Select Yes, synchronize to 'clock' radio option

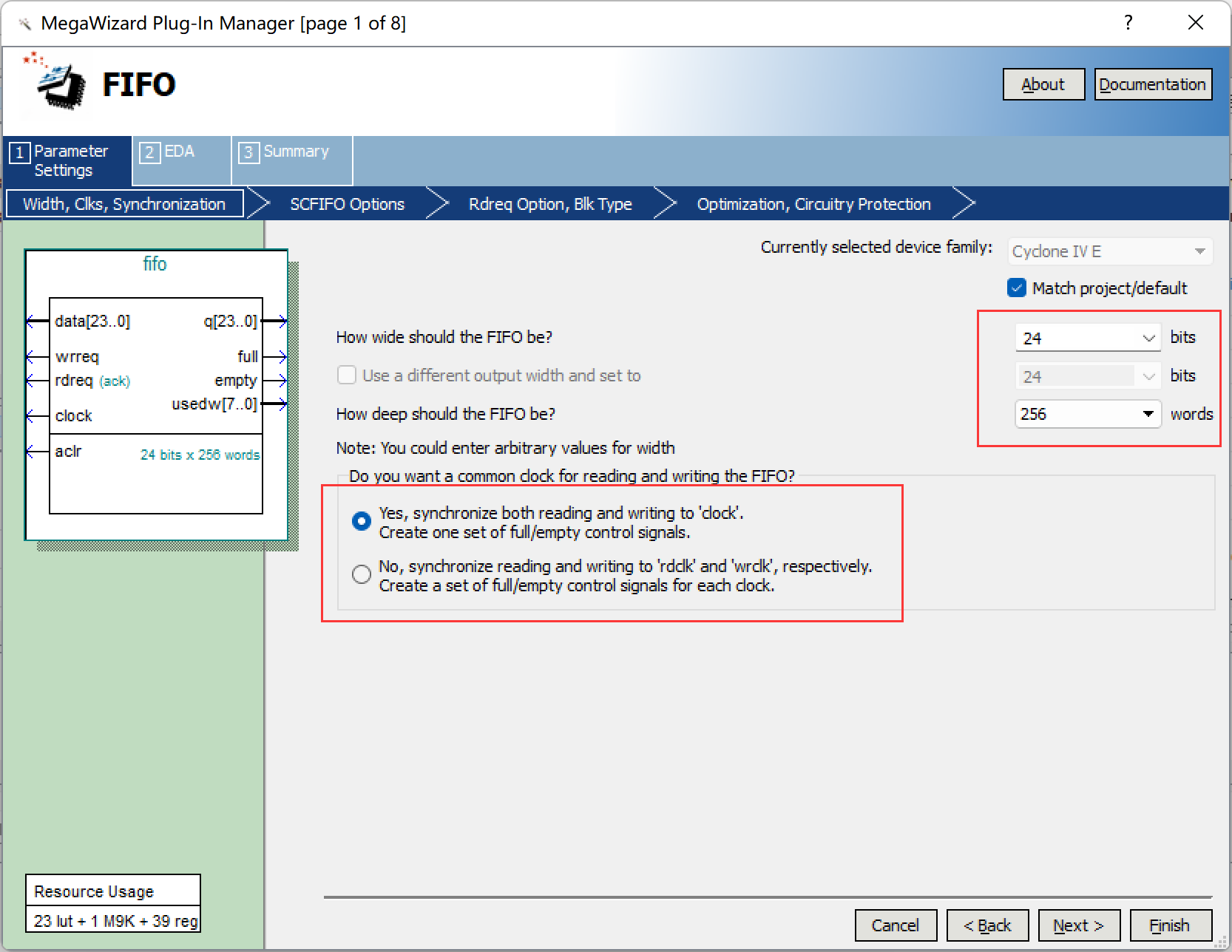362,521
